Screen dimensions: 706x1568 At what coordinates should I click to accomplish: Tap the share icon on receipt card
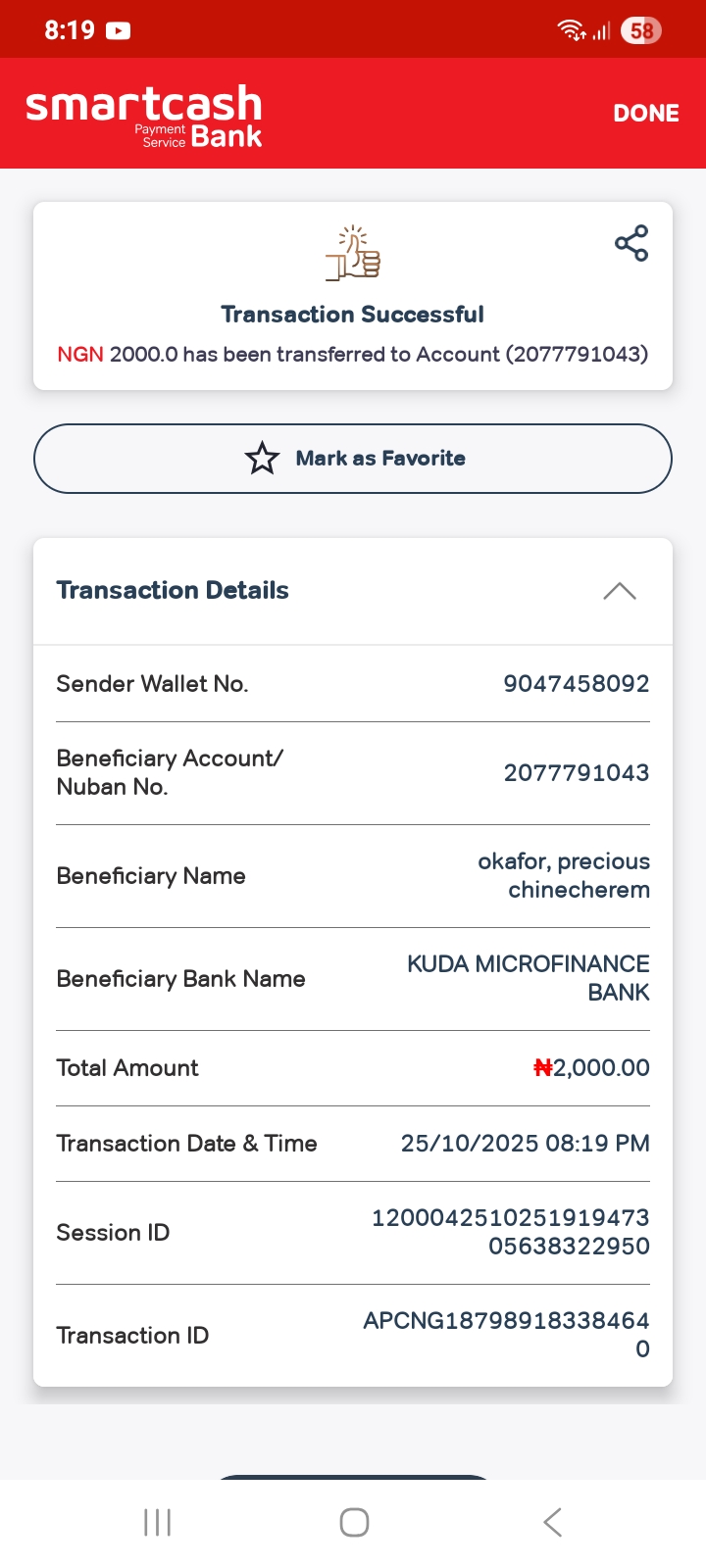[x=631, y=243]
